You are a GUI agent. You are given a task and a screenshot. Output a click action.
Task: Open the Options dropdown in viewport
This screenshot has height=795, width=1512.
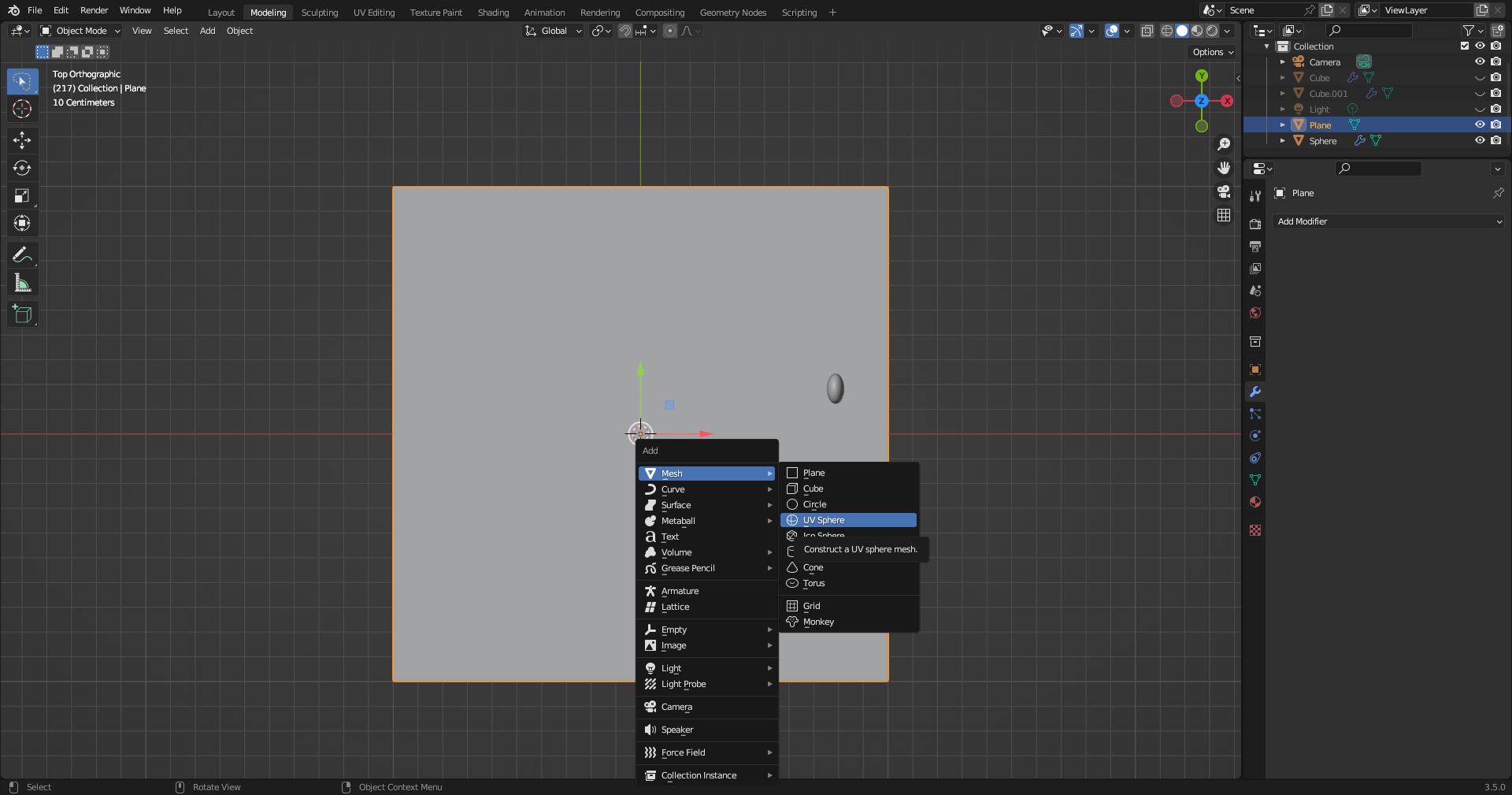click(x=1213, y=52)
